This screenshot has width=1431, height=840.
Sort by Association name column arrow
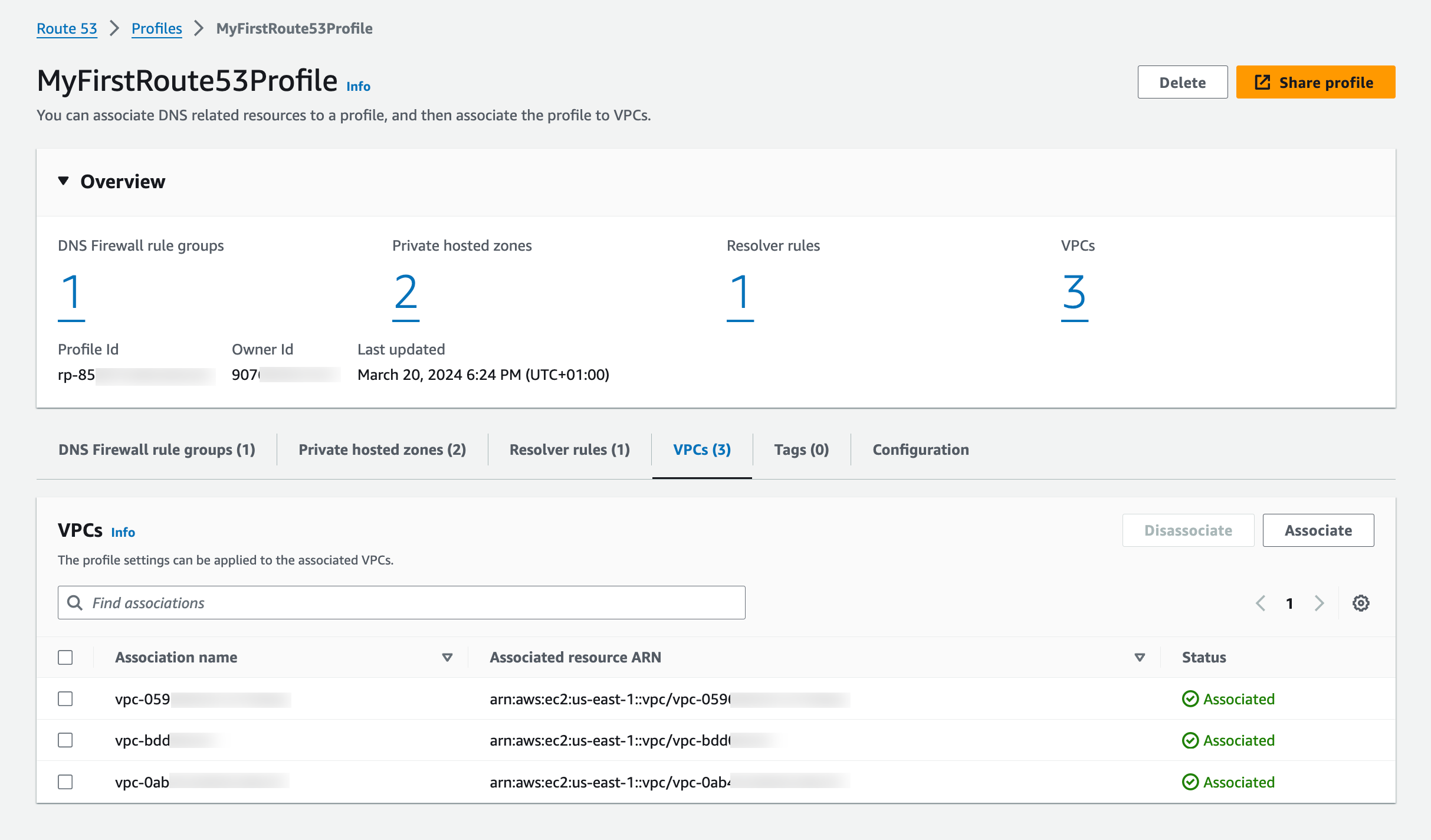[447, 657]
